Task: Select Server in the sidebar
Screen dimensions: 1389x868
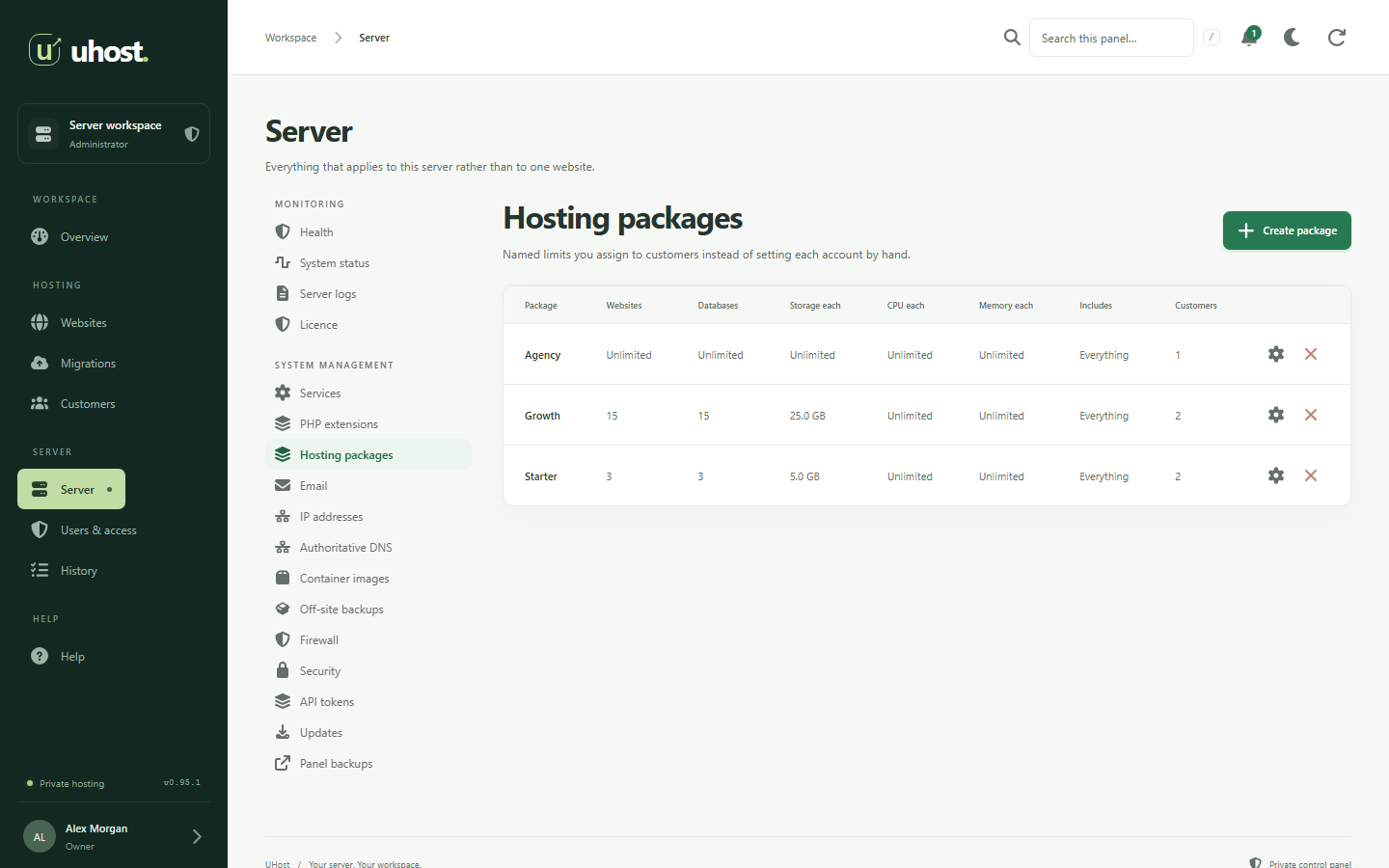Action: 71,489
